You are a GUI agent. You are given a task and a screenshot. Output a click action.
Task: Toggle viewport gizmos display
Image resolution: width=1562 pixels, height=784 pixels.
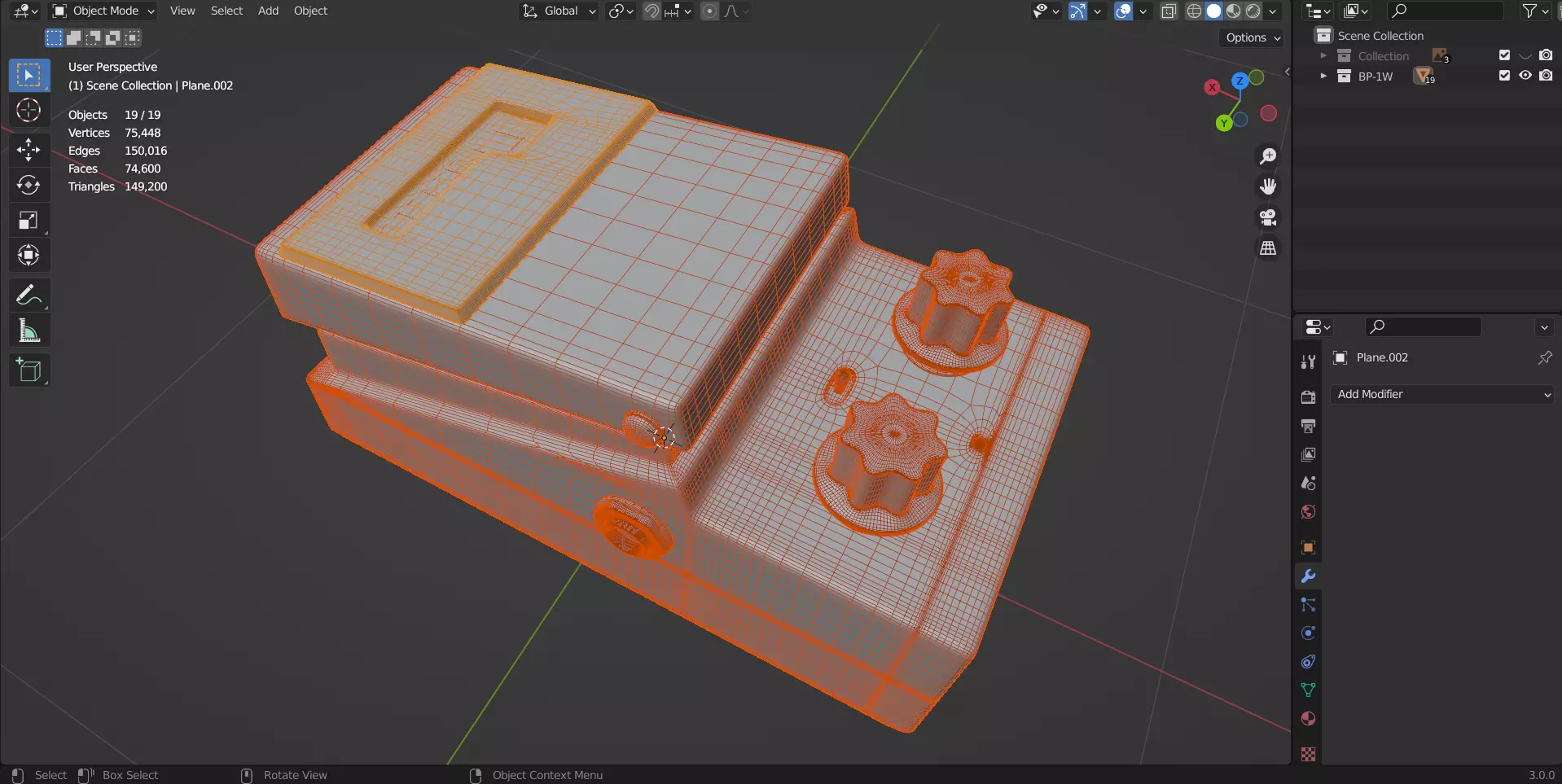click(x=1077, y=11)
